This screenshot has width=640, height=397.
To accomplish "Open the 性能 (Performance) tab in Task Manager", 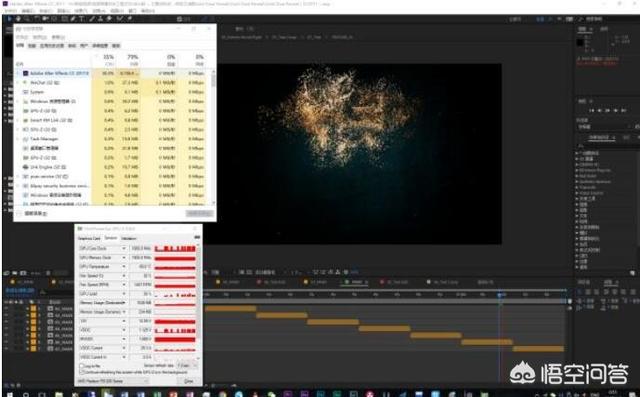I will click(32, 46).
